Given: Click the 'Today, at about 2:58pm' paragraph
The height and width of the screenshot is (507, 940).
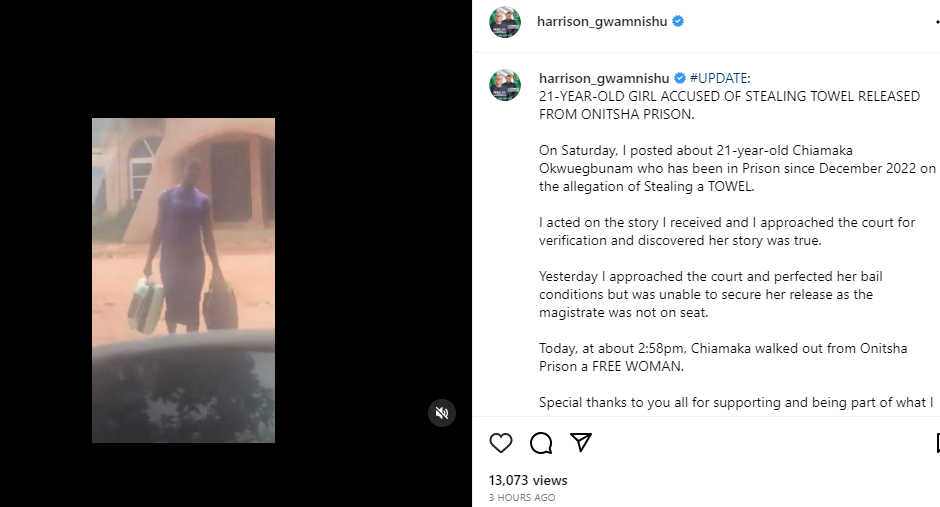Looking at the screenshot, I should (x=723, y=357).
